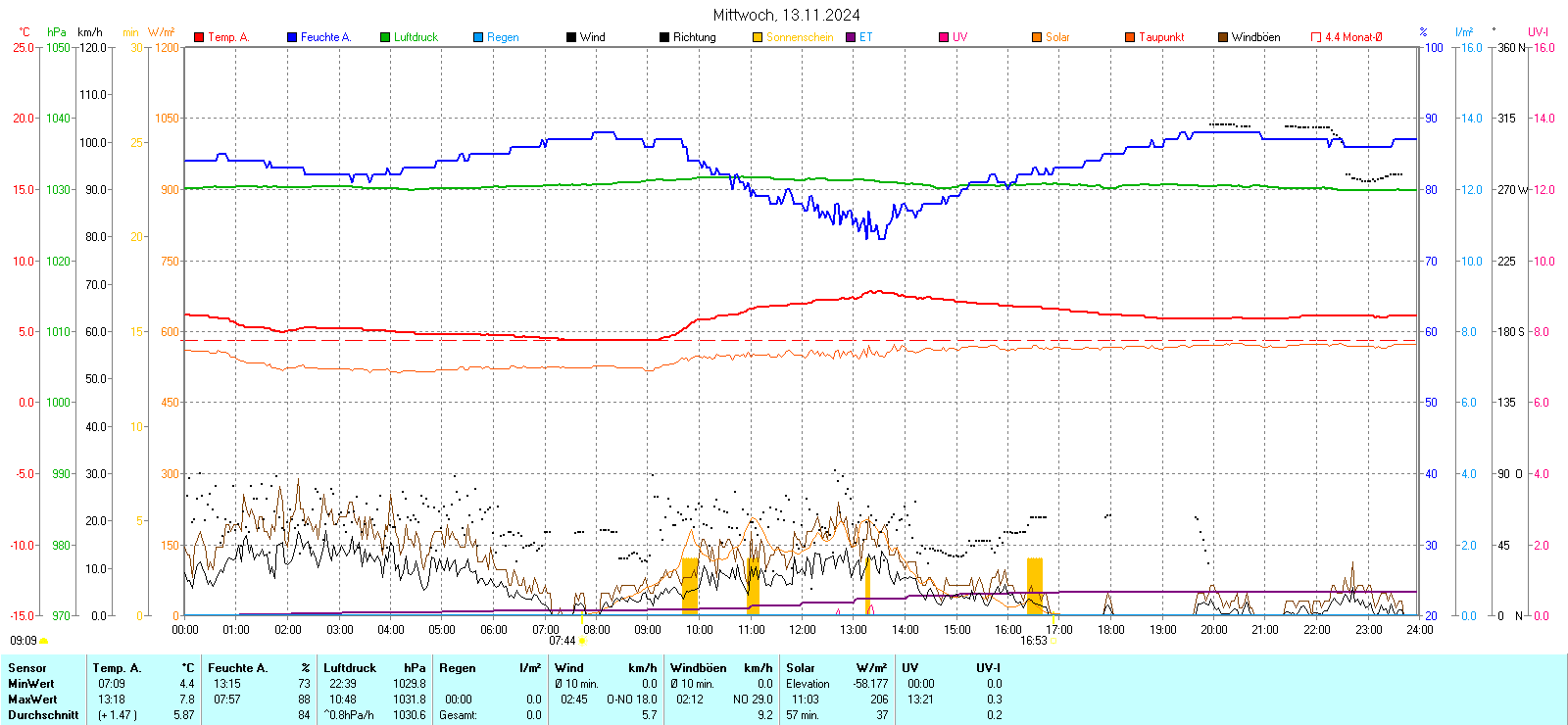1568x725 pixels.
Task: Click the day length sun icon beside 09:09
Action: (43, 642)
